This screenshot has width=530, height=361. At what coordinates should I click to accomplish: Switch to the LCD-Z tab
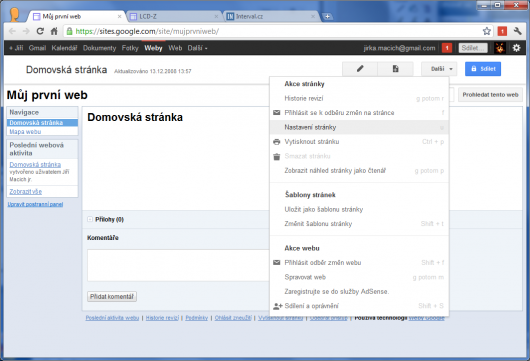tap(174, 16)
